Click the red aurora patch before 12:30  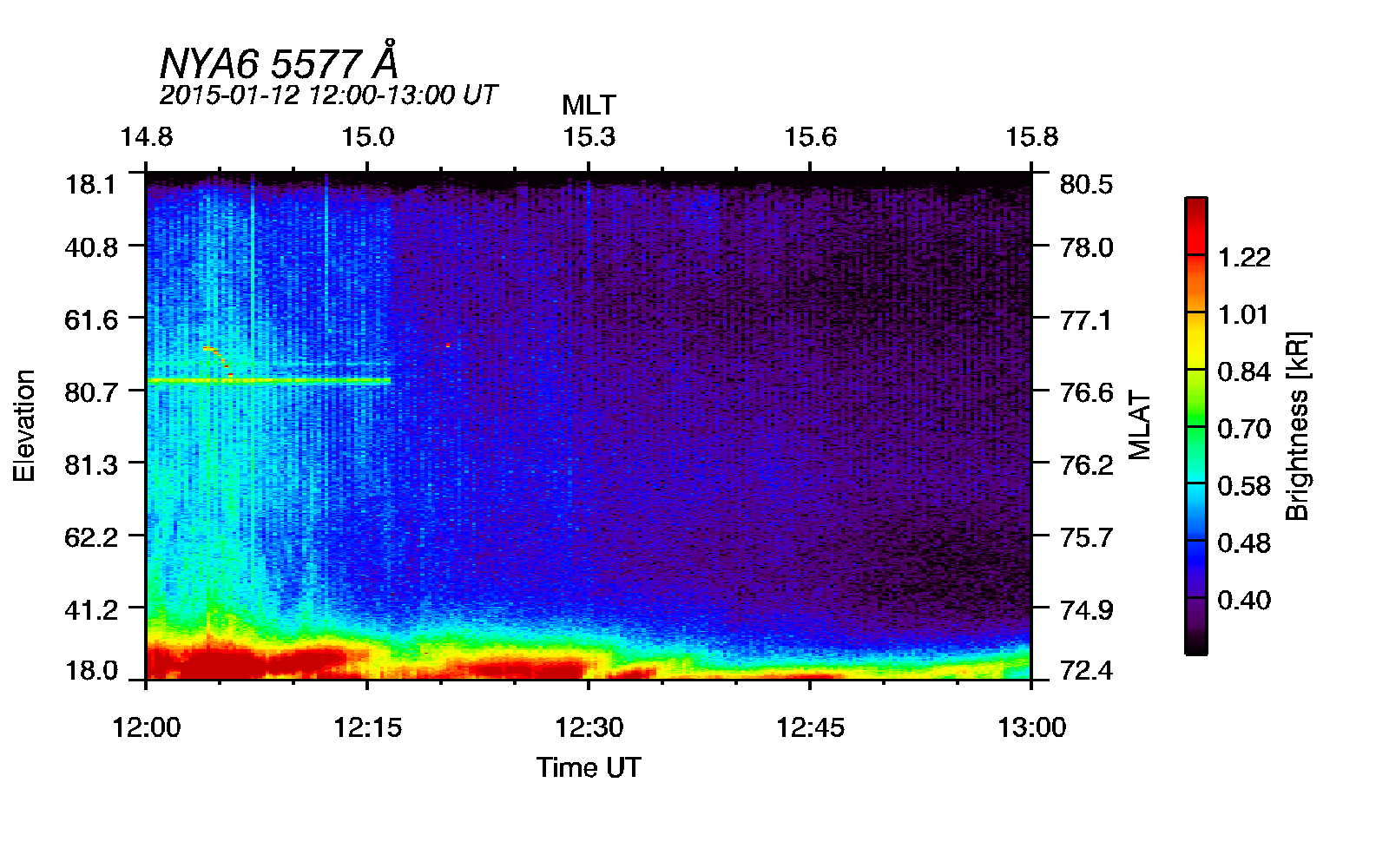(525, 669)
